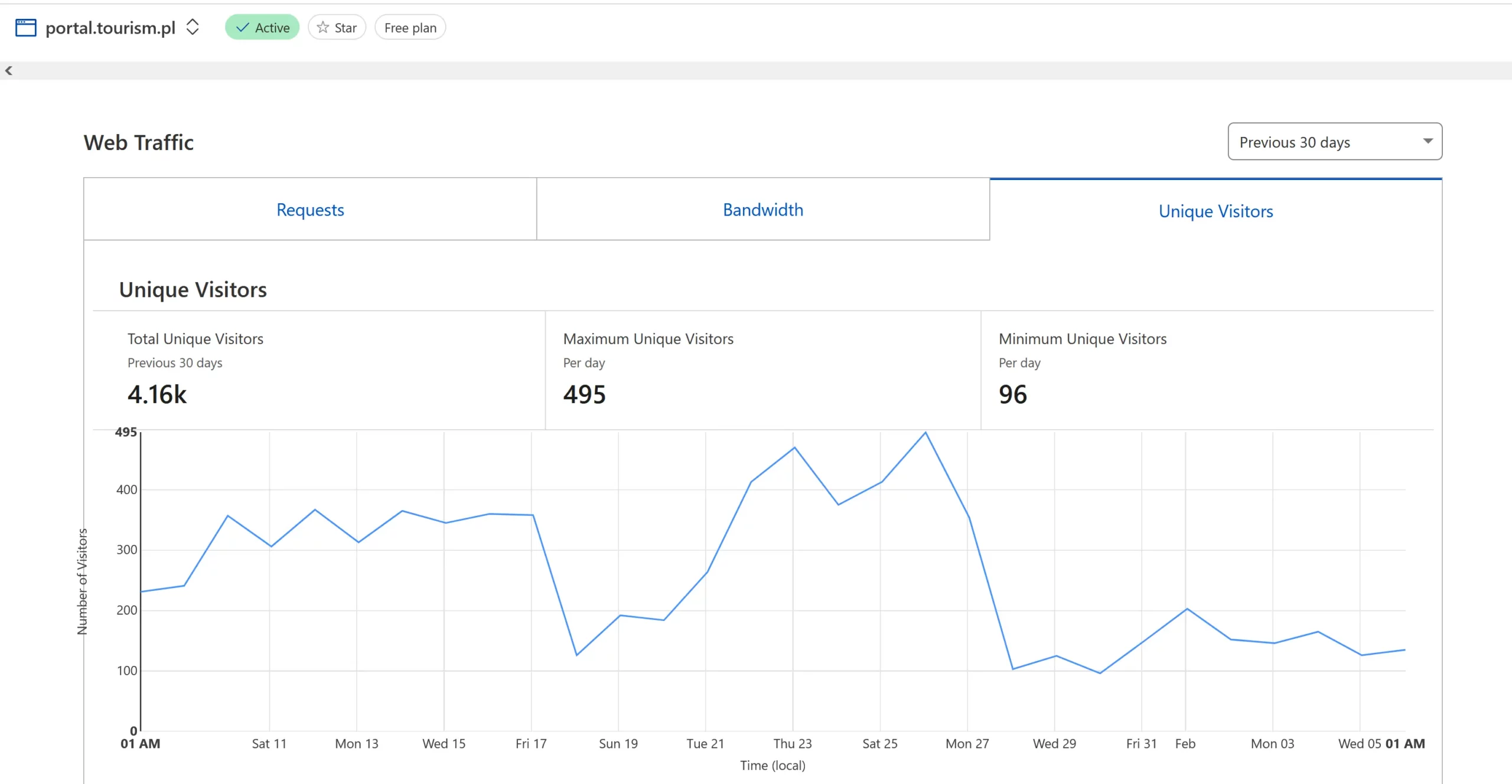Open the Free plan details
The width and height of the screenshot is (1512, 784).
click(410, 28)
